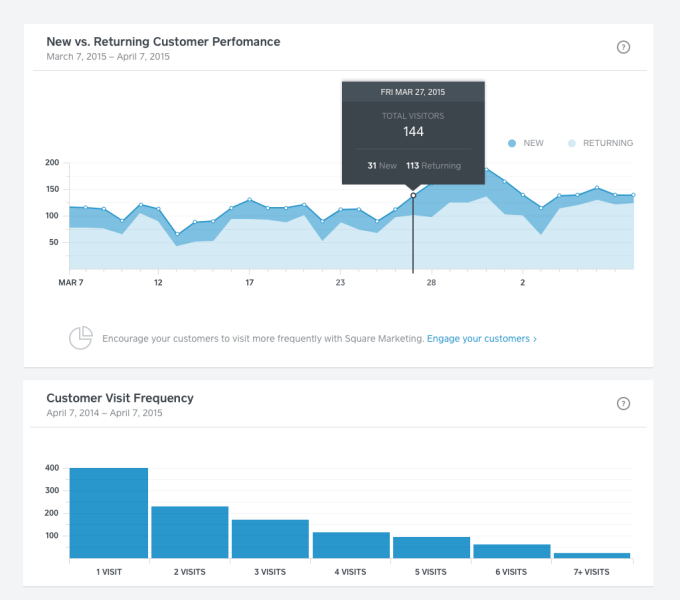Select the 5 VISITS bar
The height and width of the screenshot is (600, 680).
(x=431, y=547)
